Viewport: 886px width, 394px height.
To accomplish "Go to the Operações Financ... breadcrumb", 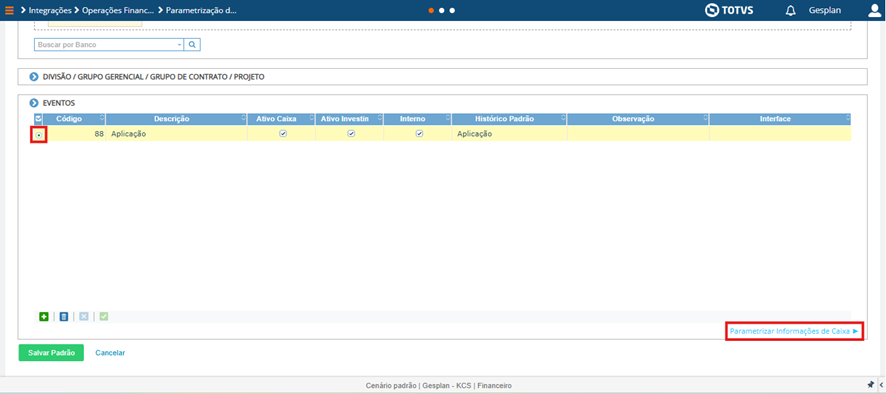I will (x=118, y=10).
